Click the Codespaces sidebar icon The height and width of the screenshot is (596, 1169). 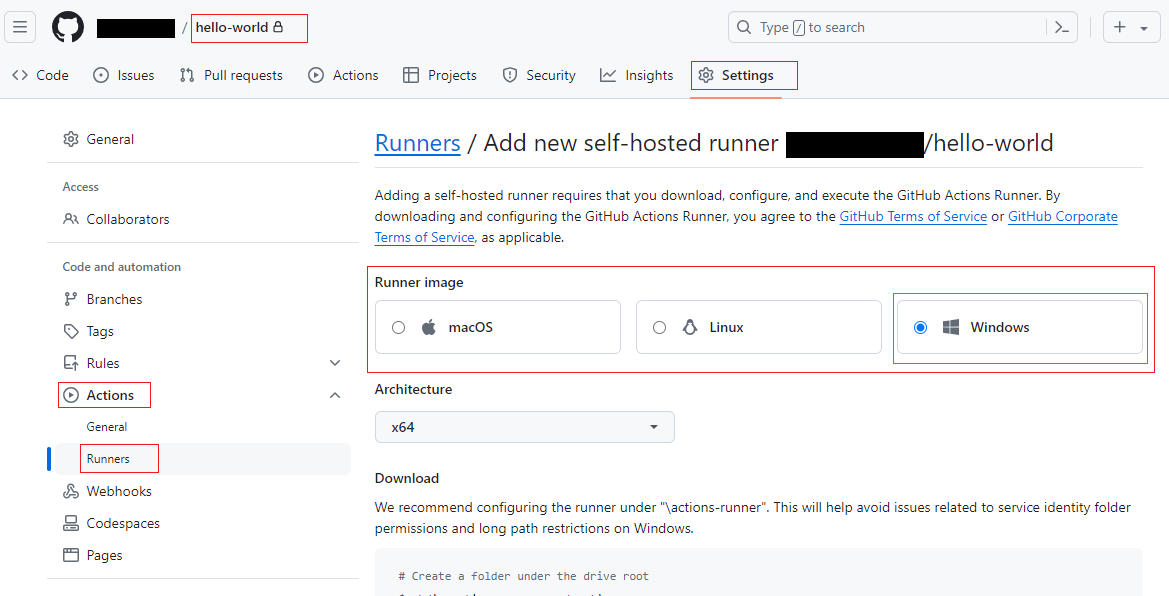click(71, 522)
